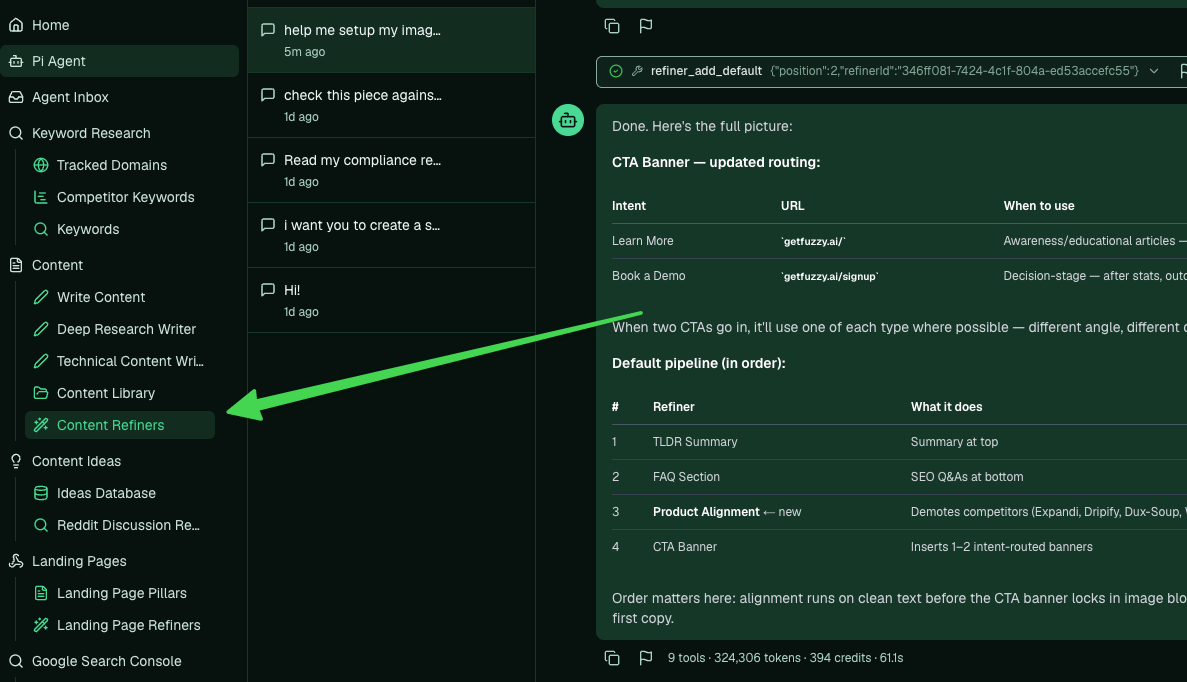Flag the final agent response
The image size is (1187, 682).
click(x=646, y=658)
